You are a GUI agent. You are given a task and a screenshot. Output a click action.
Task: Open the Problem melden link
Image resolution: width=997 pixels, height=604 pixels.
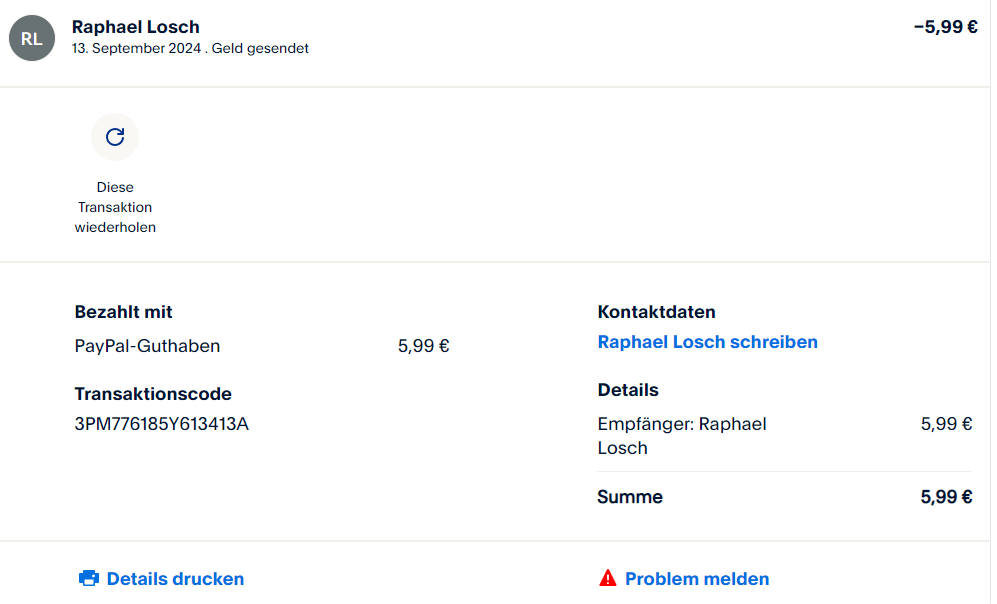tap(697, 578)
